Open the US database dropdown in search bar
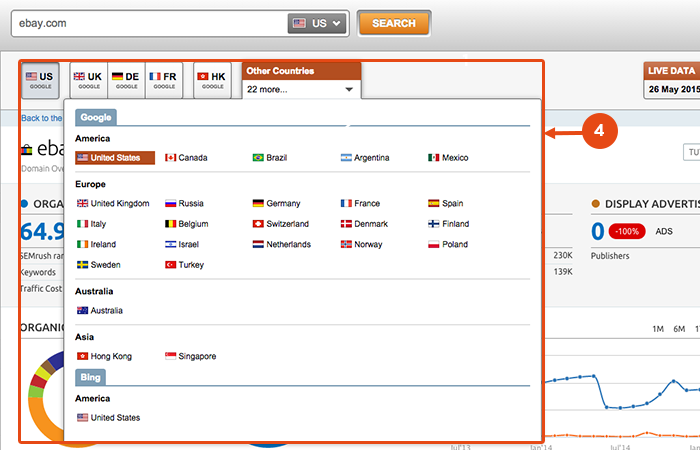This screenshot has width=700, height=450. point(317,23)
